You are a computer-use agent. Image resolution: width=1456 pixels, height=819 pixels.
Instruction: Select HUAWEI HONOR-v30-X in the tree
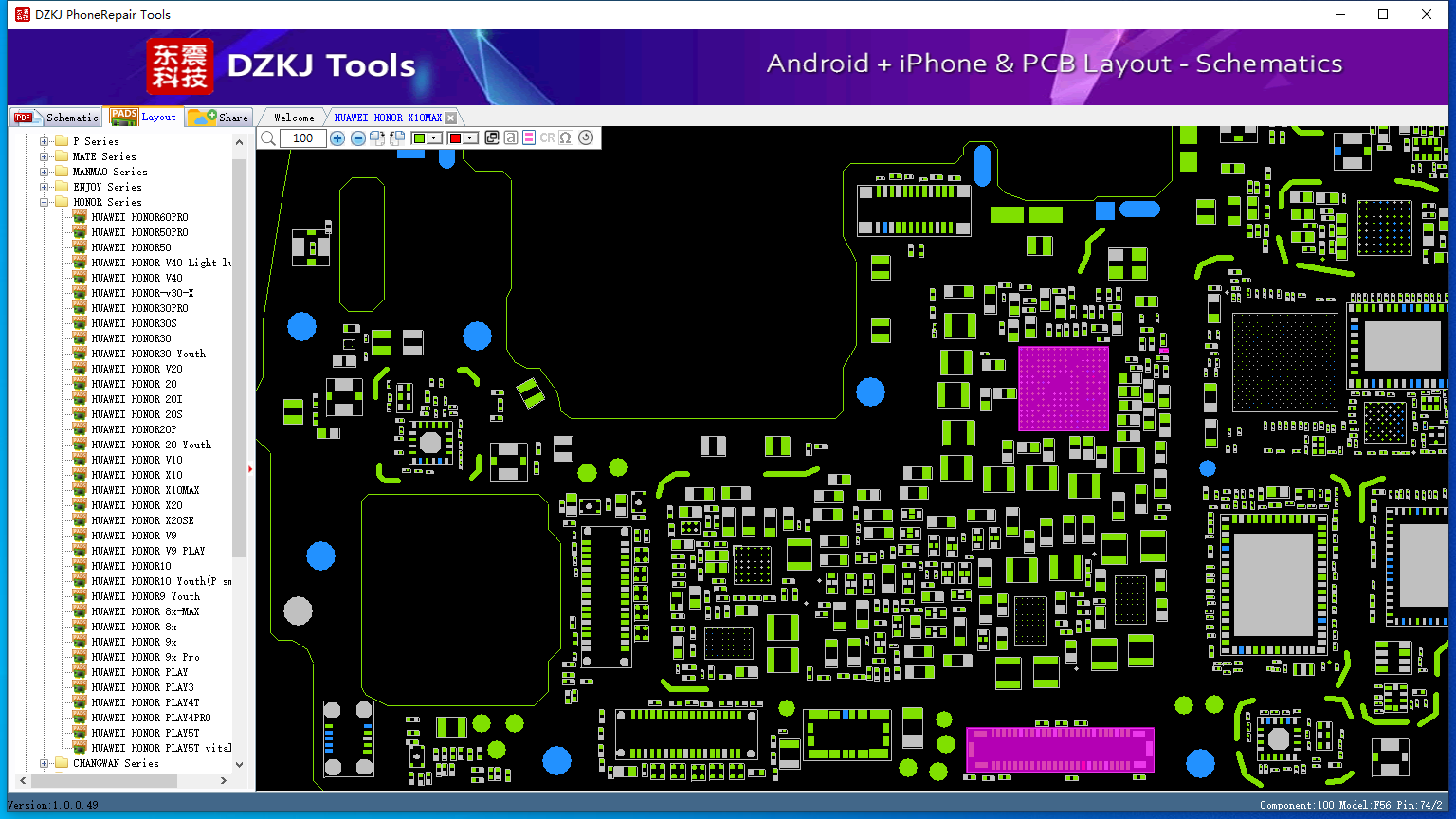coord(142,293)
